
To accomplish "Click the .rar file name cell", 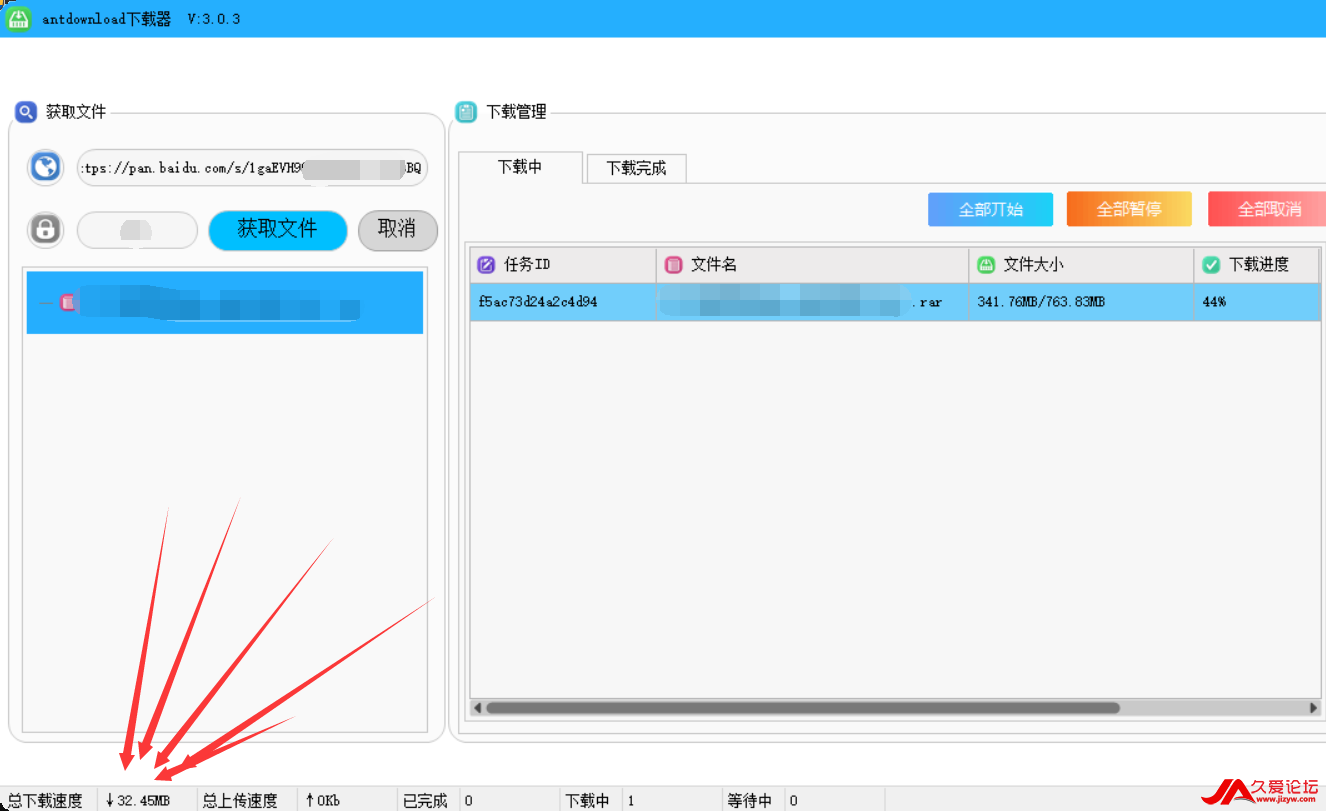I will coord(812,302).
